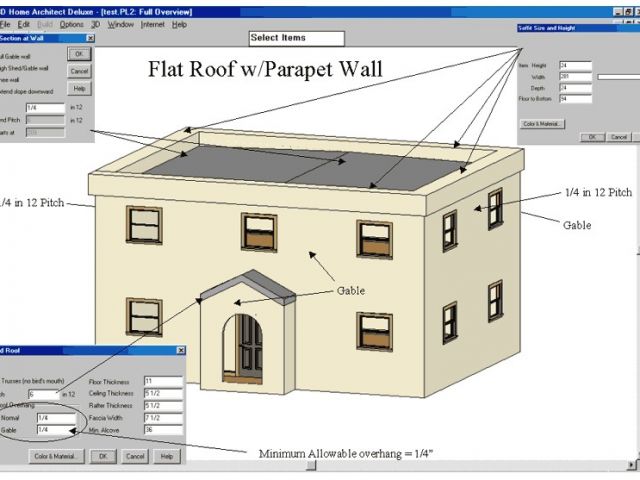Viewport: 640px width, 480px height.
Task: Close the Section at Wall dialog
Action: (x=90, y=37)
